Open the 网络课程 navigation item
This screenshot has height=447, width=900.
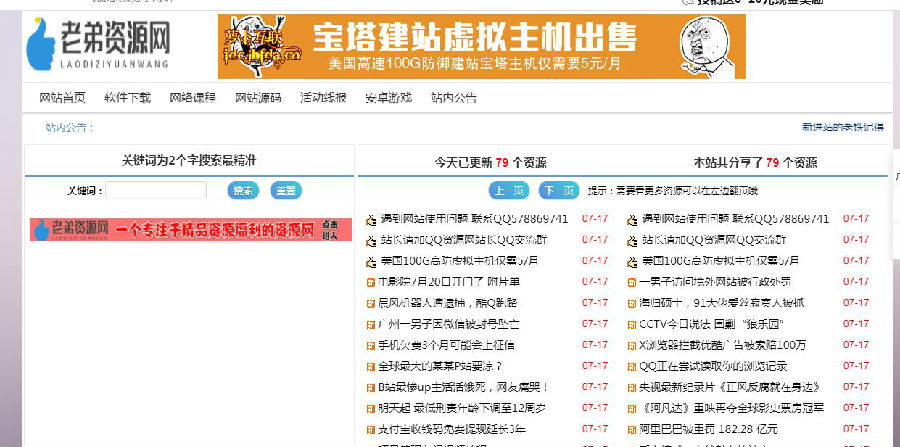192,98
